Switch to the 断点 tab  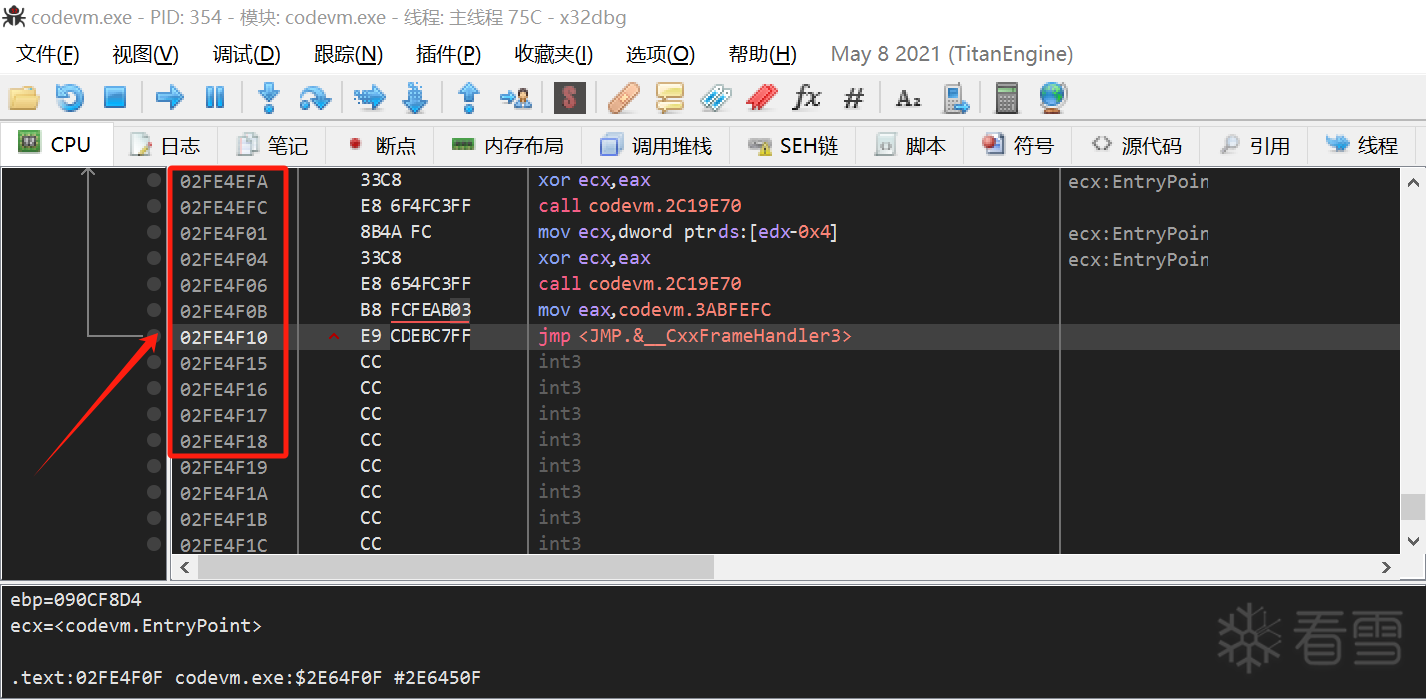click(381, 146)
